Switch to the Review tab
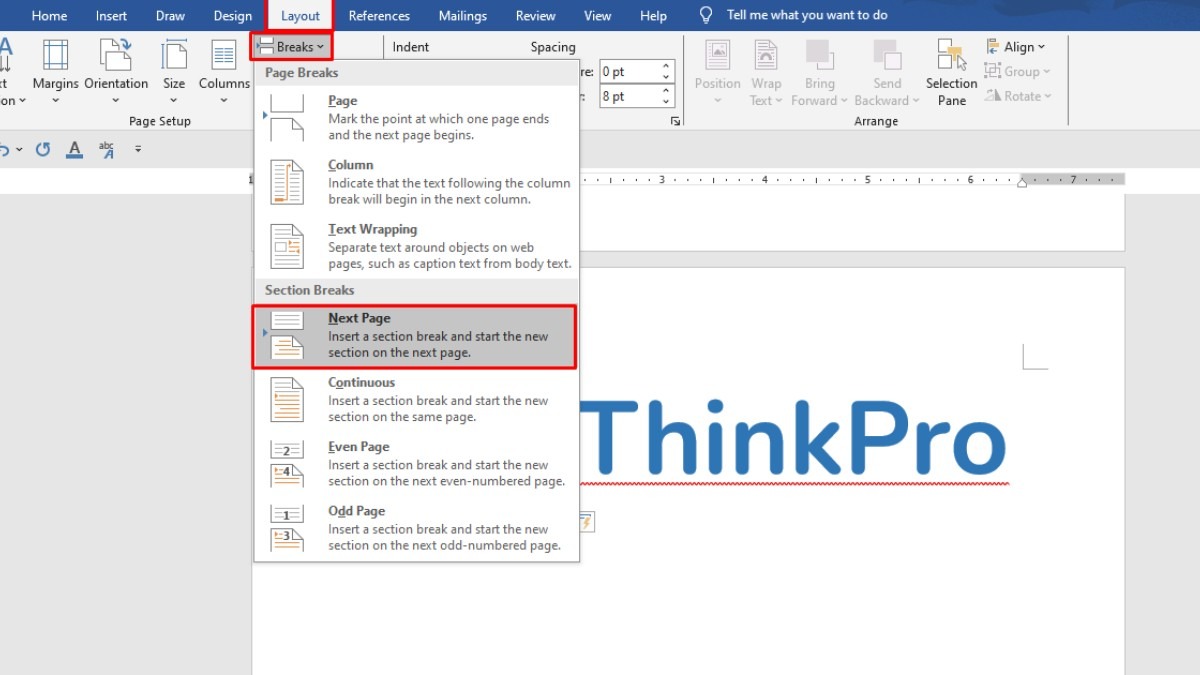 point(536,16)
